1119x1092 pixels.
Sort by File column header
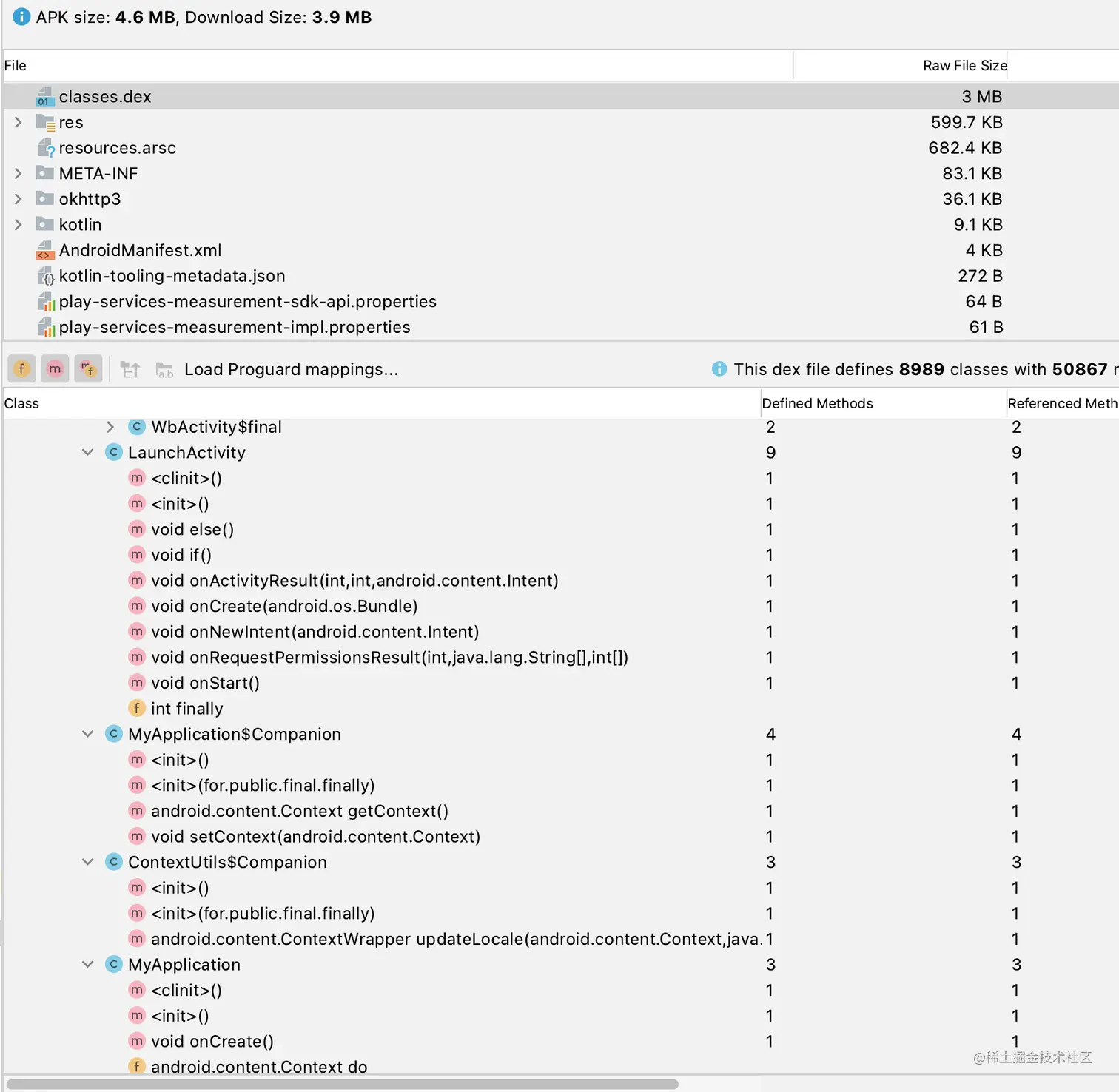pyautogui.click(x=397, y=65)
